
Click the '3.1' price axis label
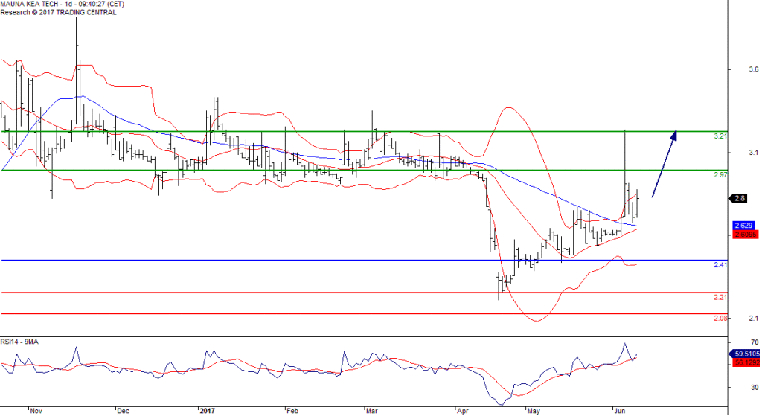click(x=753, y=153)
